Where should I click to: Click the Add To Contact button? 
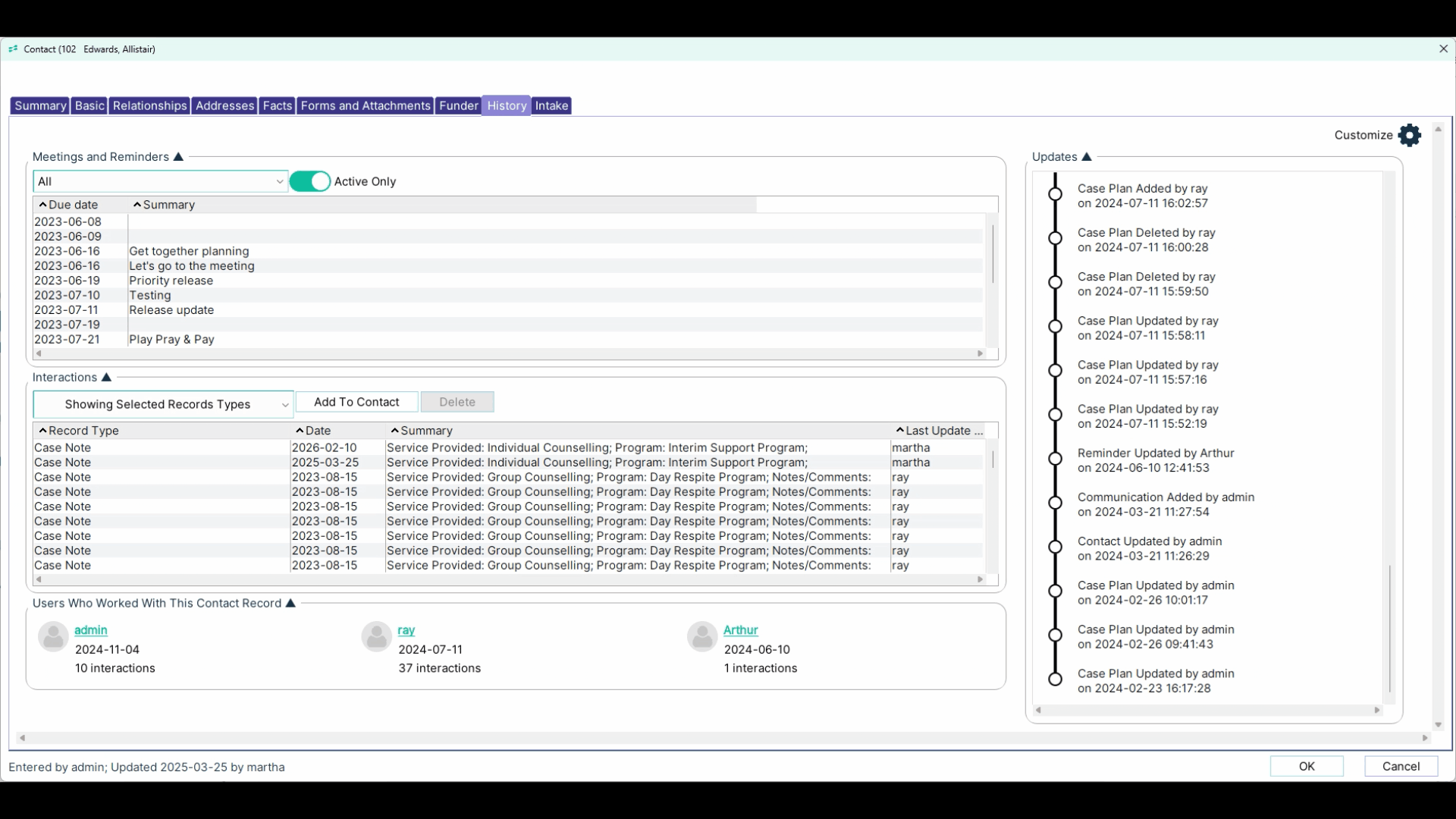pos(356,402)
